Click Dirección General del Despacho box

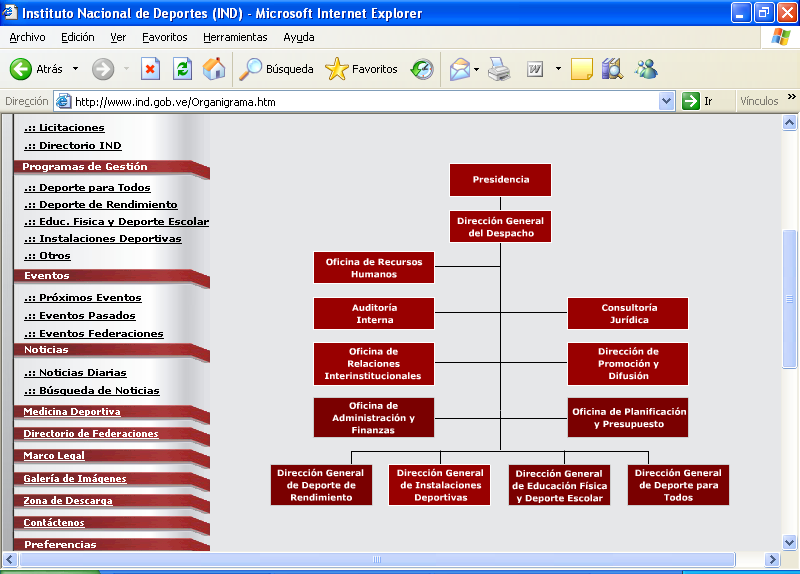click(x=500, y=227)
